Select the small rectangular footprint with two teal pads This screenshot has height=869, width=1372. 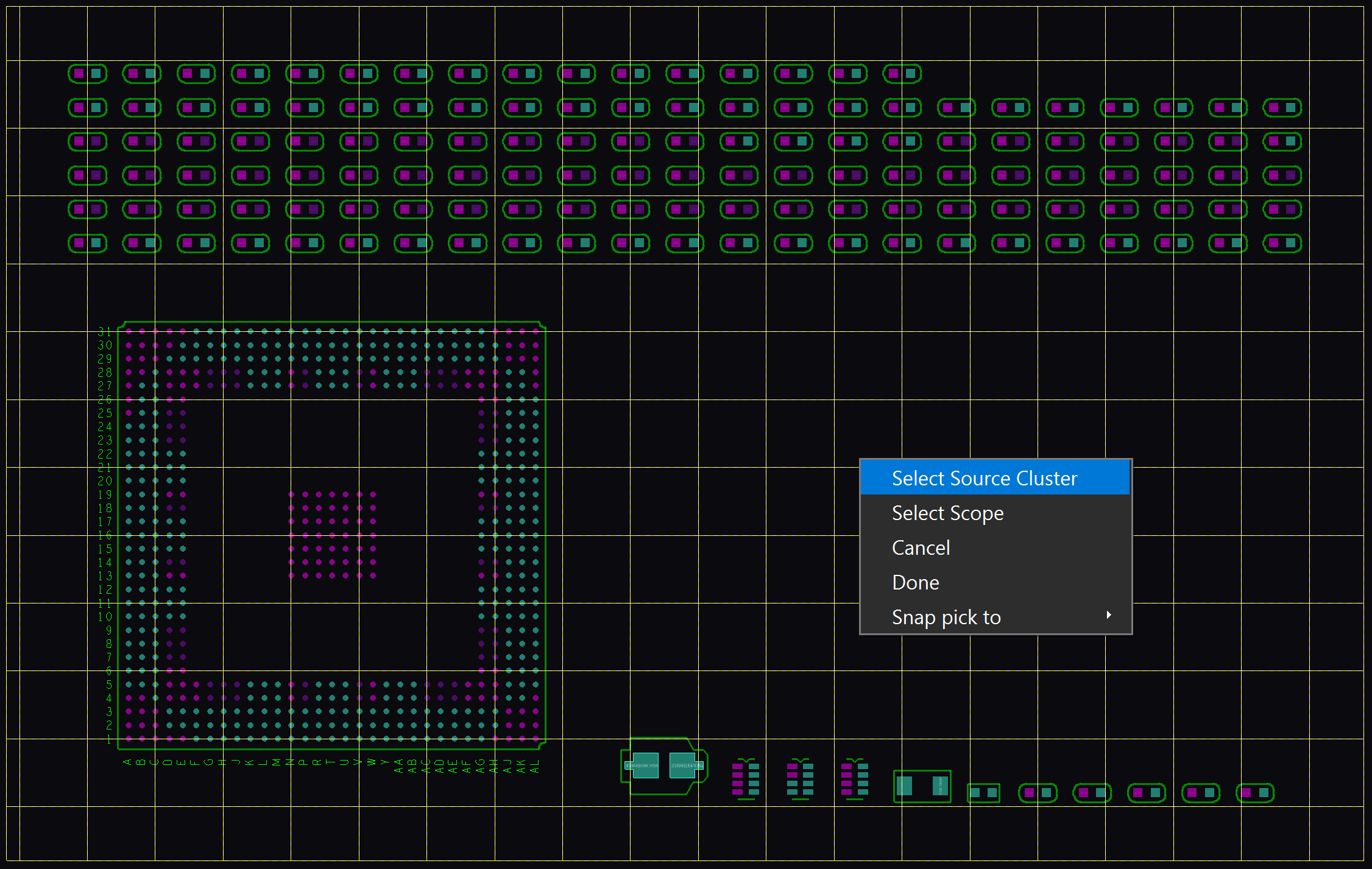tap(983, 793)
